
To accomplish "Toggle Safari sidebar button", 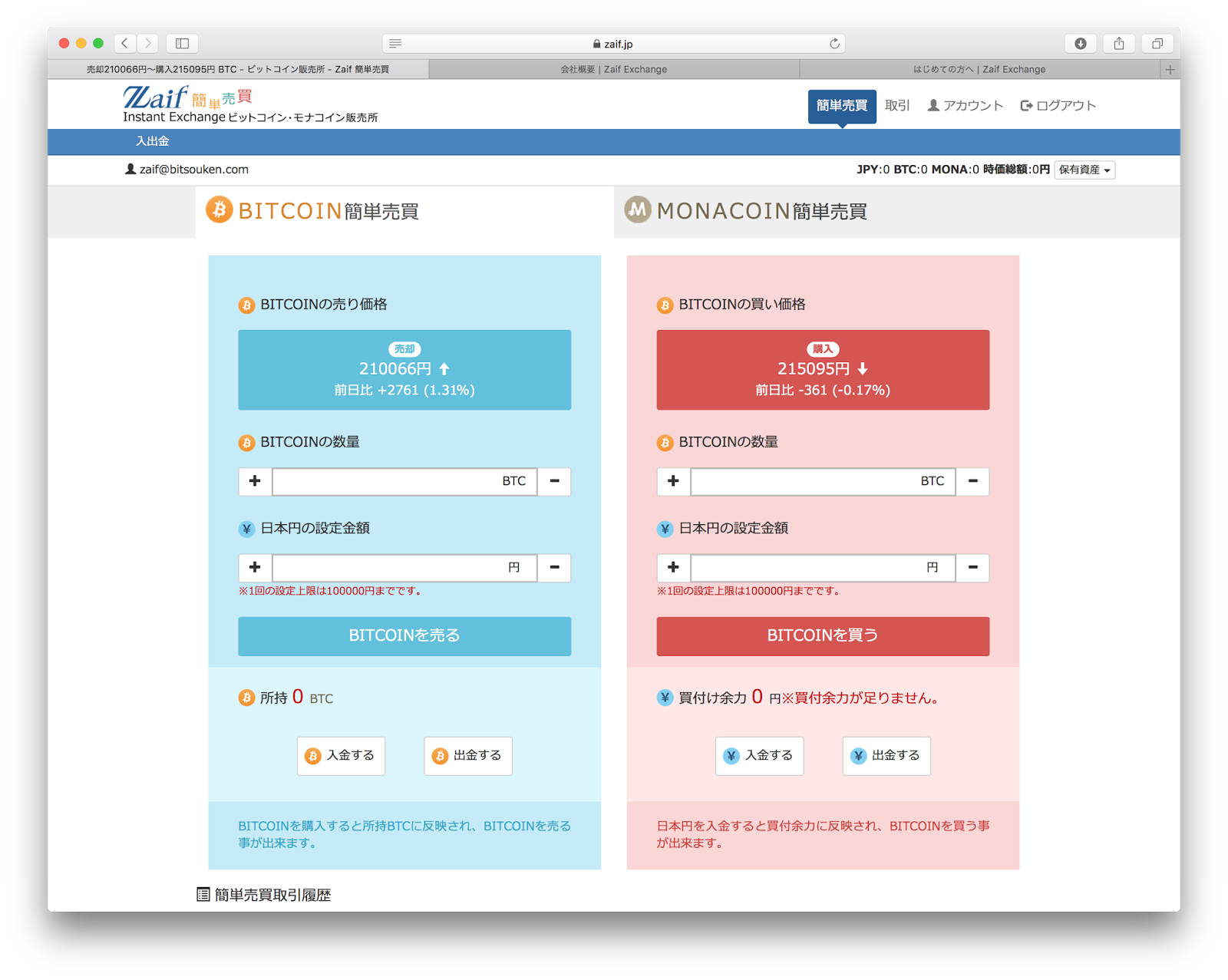I will pyautogui.click(x=183, y=43).
